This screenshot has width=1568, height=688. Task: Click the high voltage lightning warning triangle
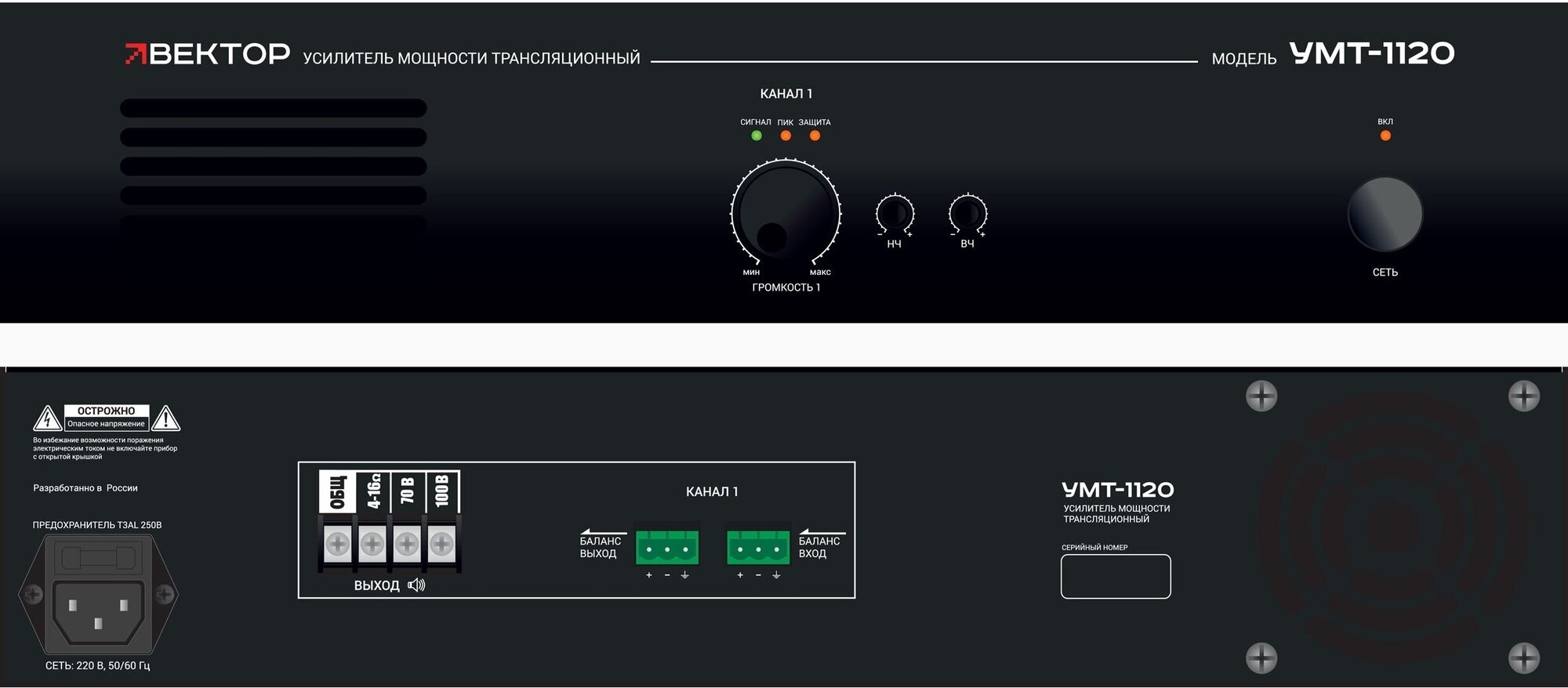pos(48,418)
